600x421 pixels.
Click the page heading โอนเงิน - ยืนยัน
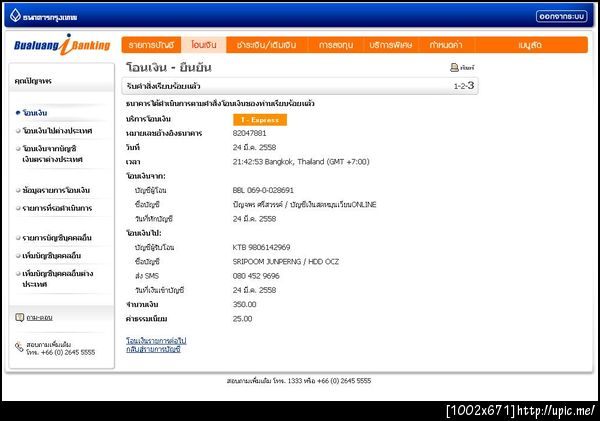coord(169,68)
